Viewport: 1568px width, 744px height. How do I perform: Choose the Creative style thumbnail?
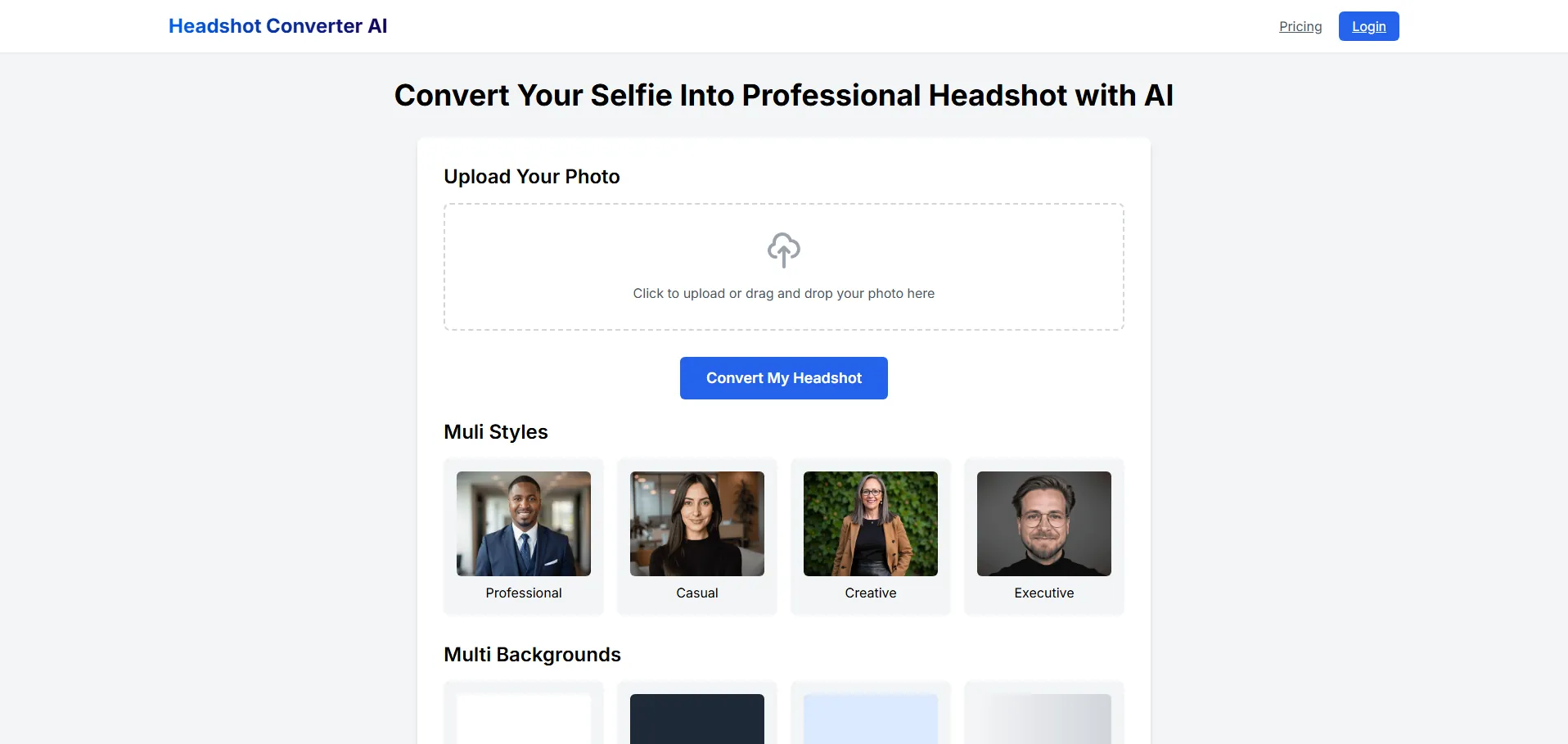(x=871, y=523)
